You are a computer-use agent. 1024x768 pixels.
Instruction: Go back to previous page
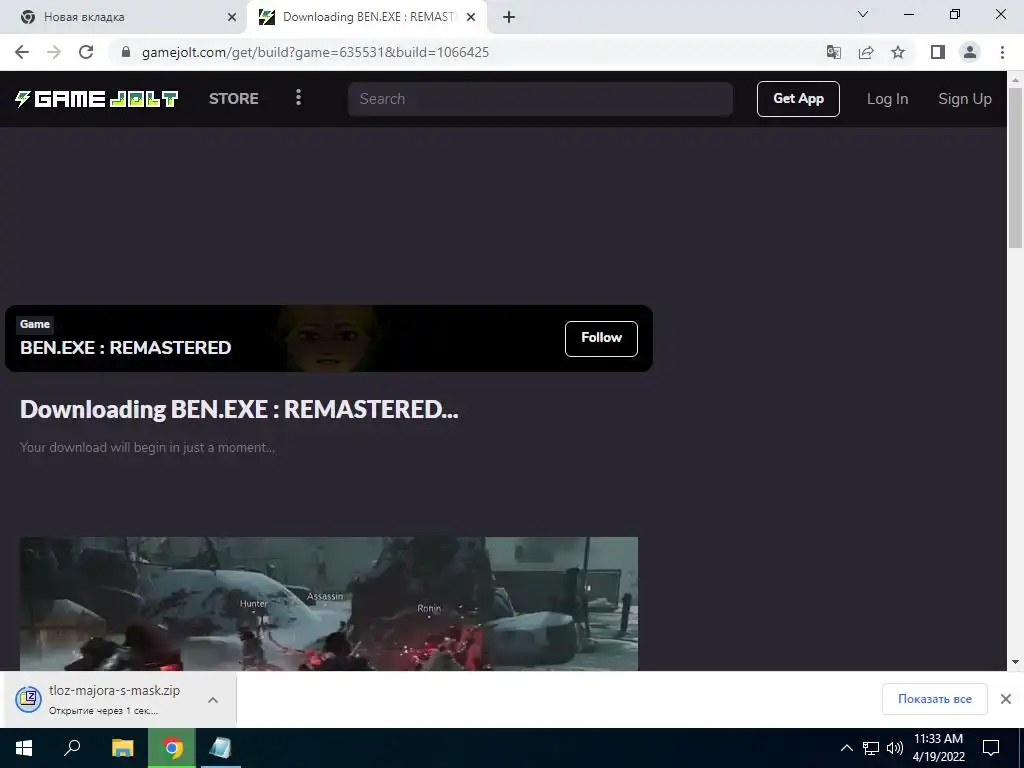tap(22, 52)
